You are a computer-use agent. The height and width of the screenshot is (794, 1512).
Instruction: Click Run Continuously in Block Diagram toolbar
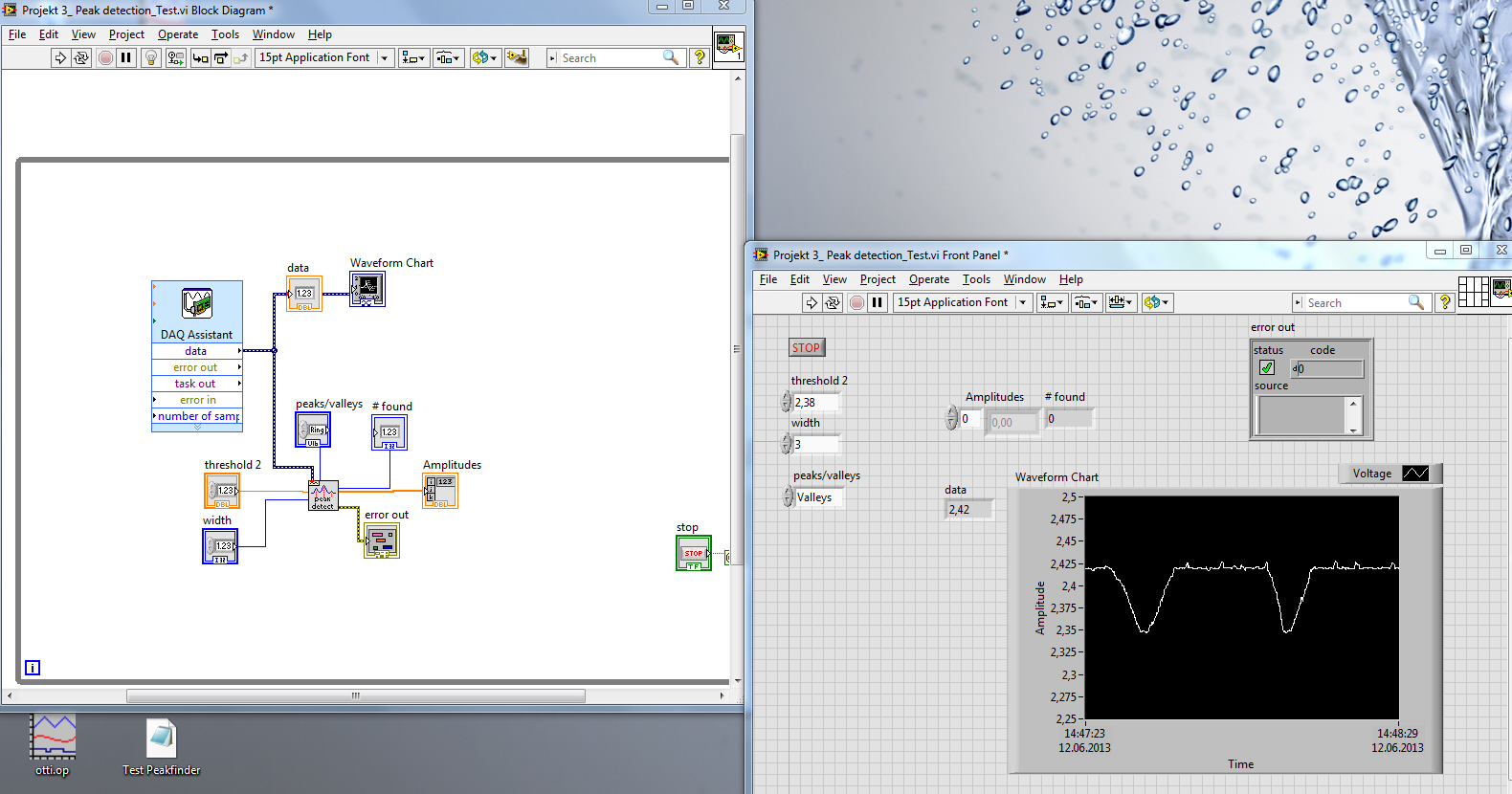[81, 58]
